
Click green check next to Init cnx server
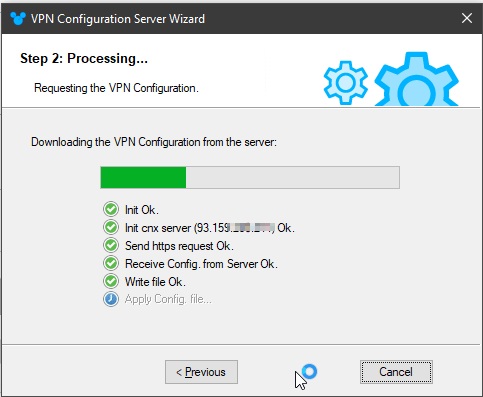coord(111,227)
